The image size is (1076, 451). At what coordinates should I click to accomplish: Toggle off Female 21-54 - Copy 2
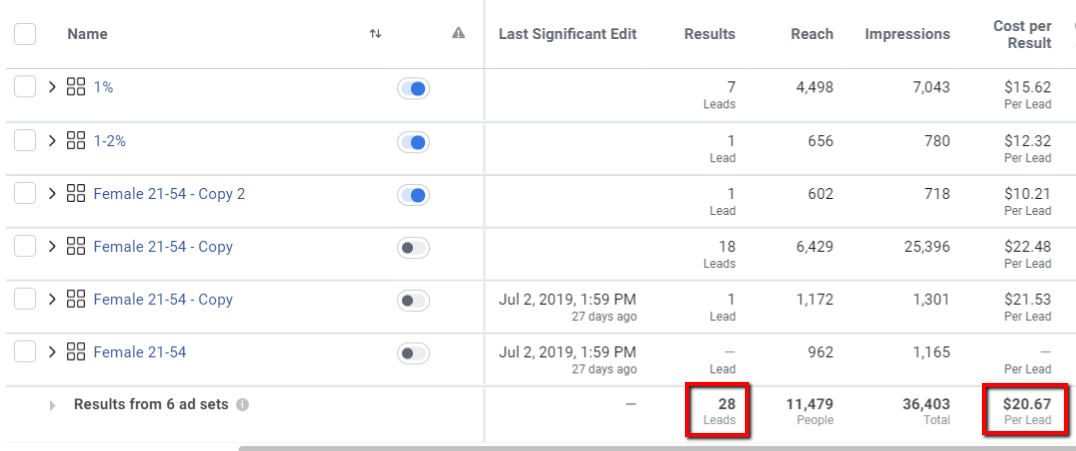click(x=413, y=195)
